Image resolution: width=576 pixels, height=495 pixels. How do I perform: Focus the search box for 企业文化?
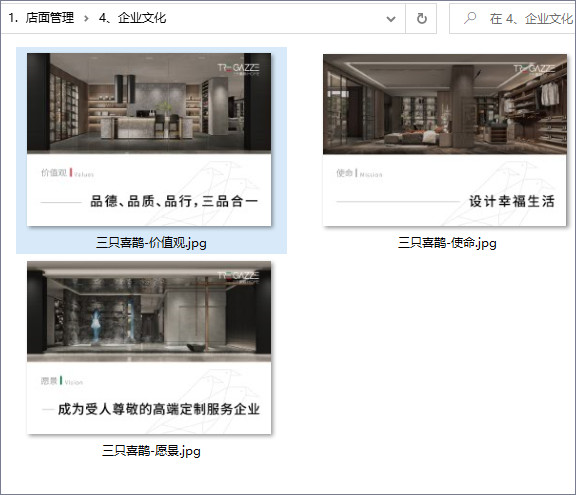(512, 18)
